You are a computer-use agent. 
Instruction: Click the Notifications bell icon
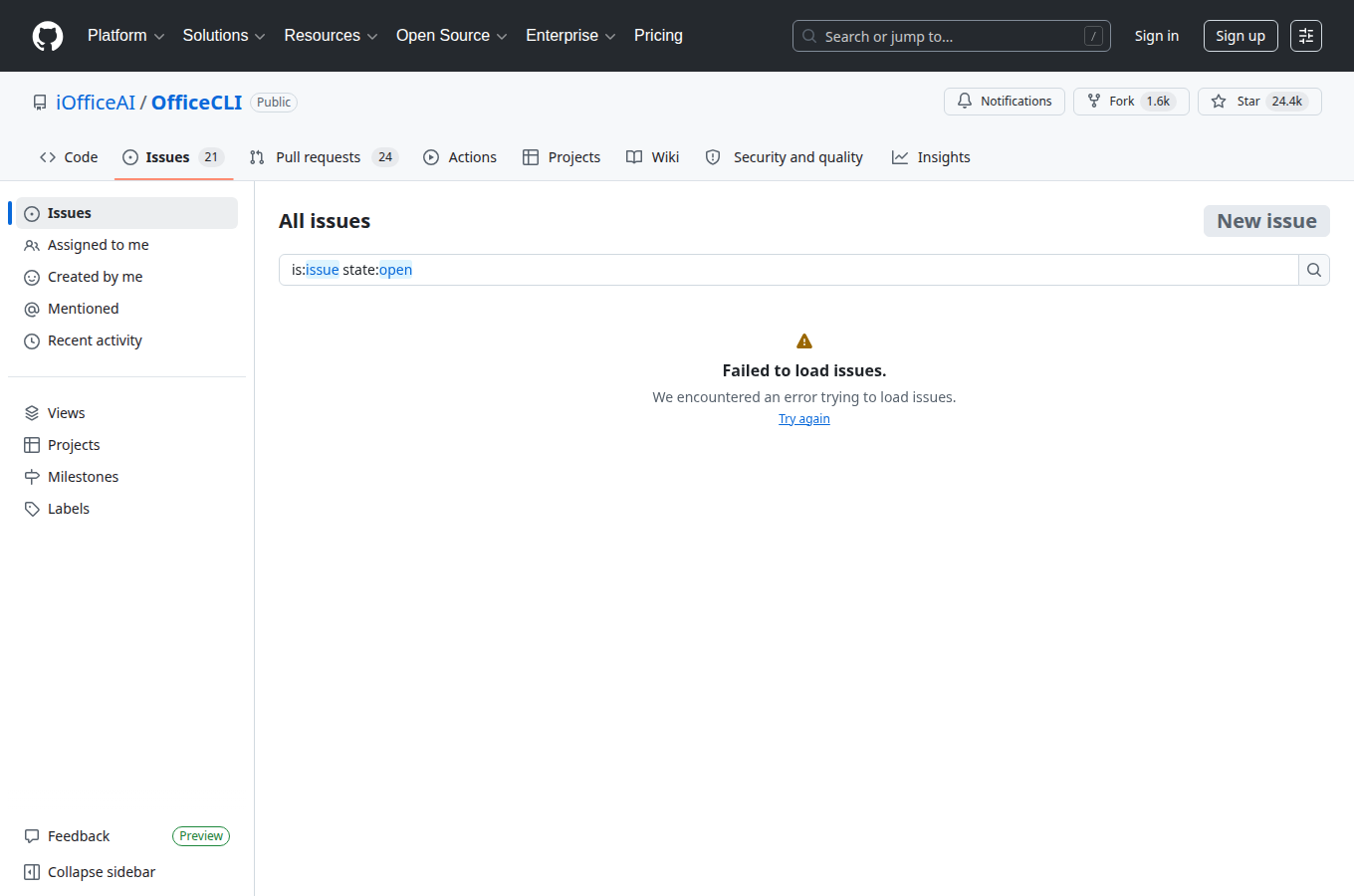(x=965, y=102)
